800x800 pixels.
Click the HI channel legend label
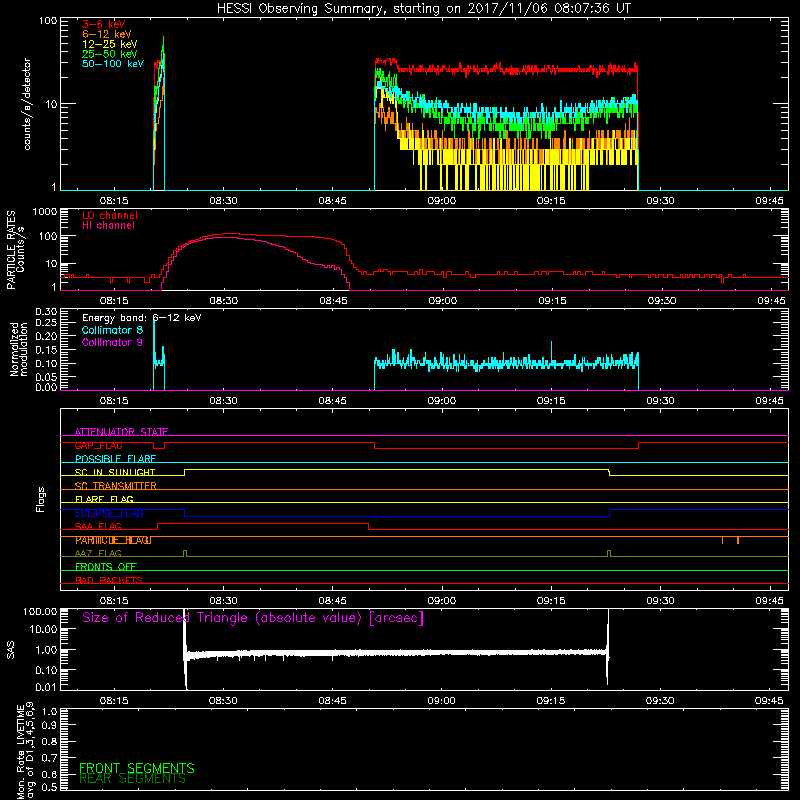pos(108,226)
